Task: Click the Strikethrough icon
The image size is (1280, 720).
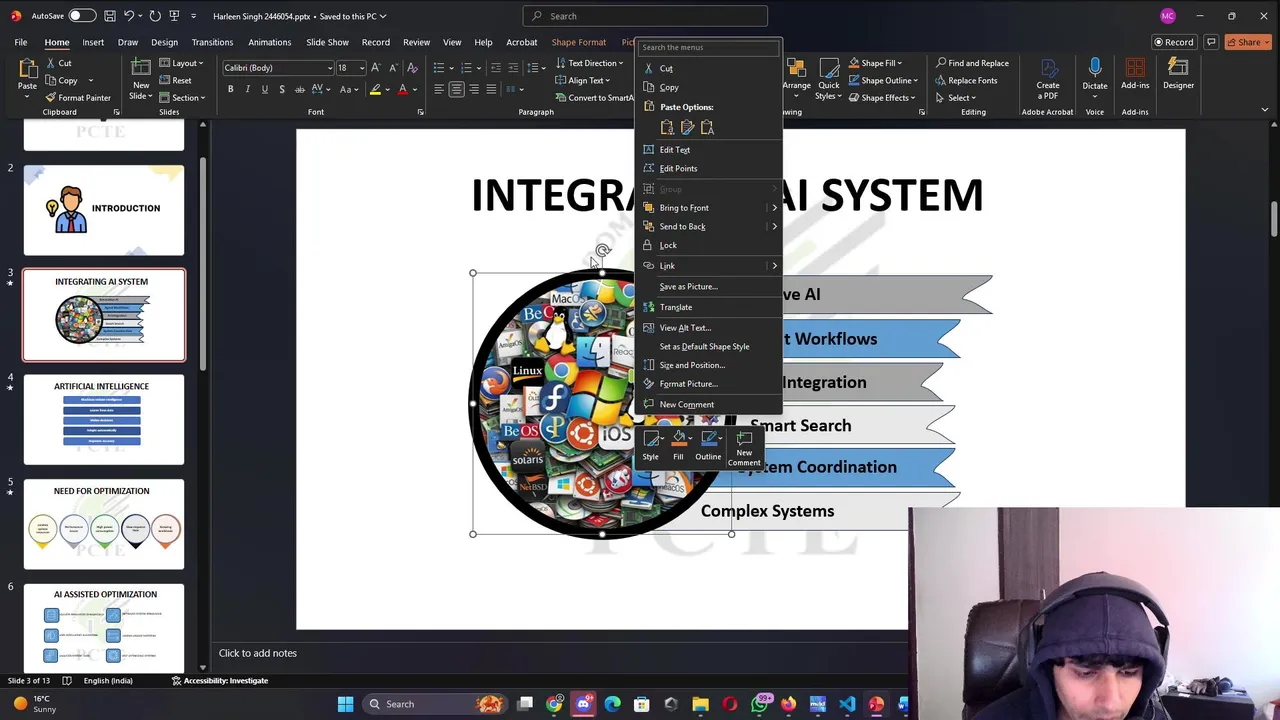Action: 299,89
